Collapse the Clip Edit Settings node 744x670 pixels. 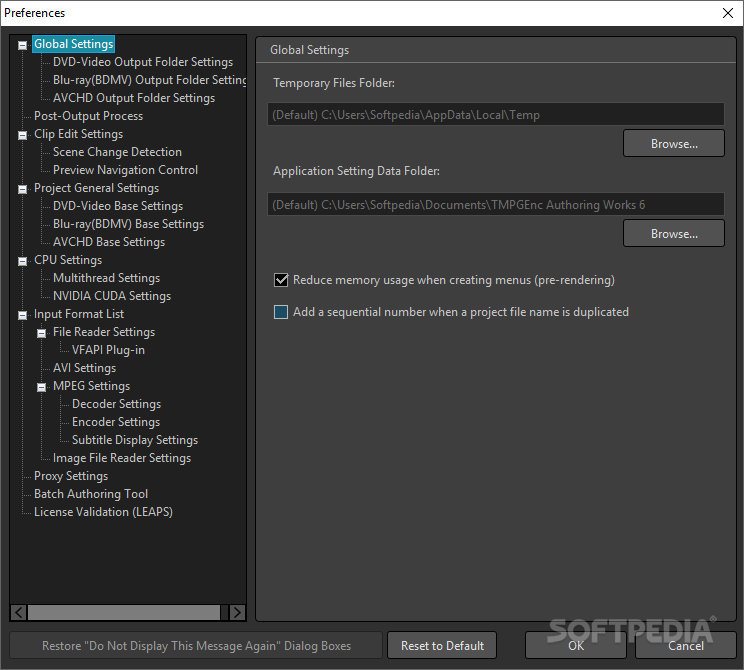click(22, 136)
